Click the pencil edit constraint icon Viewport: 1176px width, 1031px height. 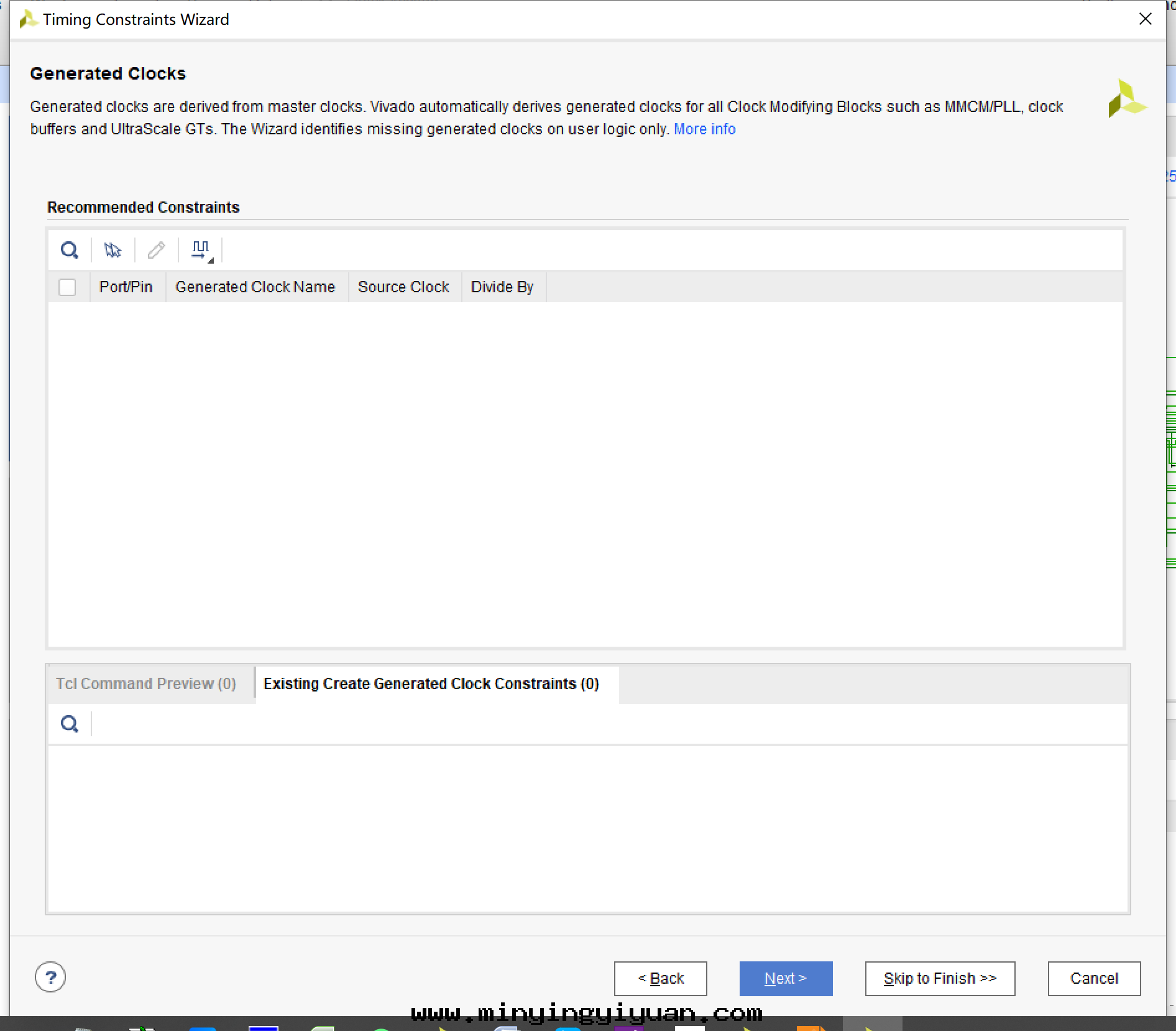tap(156, 251)
